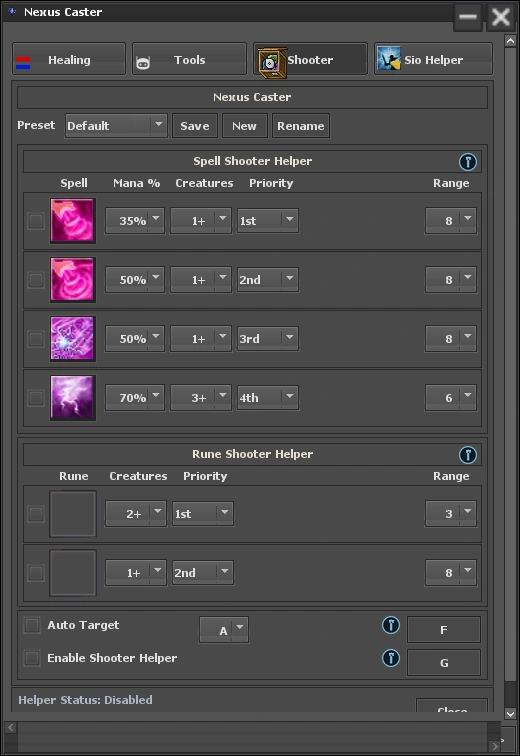Click info icon beside Enable Shooter Helper
The height and width of the screenshot is (756, 520).
[x=391, y=658]
